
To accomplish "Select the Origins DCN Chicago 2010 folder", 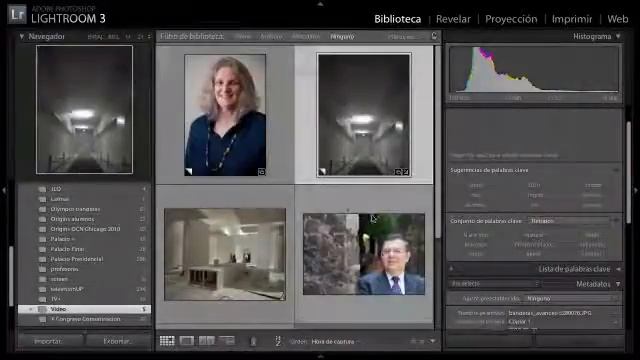I will (x=84, y=229).
